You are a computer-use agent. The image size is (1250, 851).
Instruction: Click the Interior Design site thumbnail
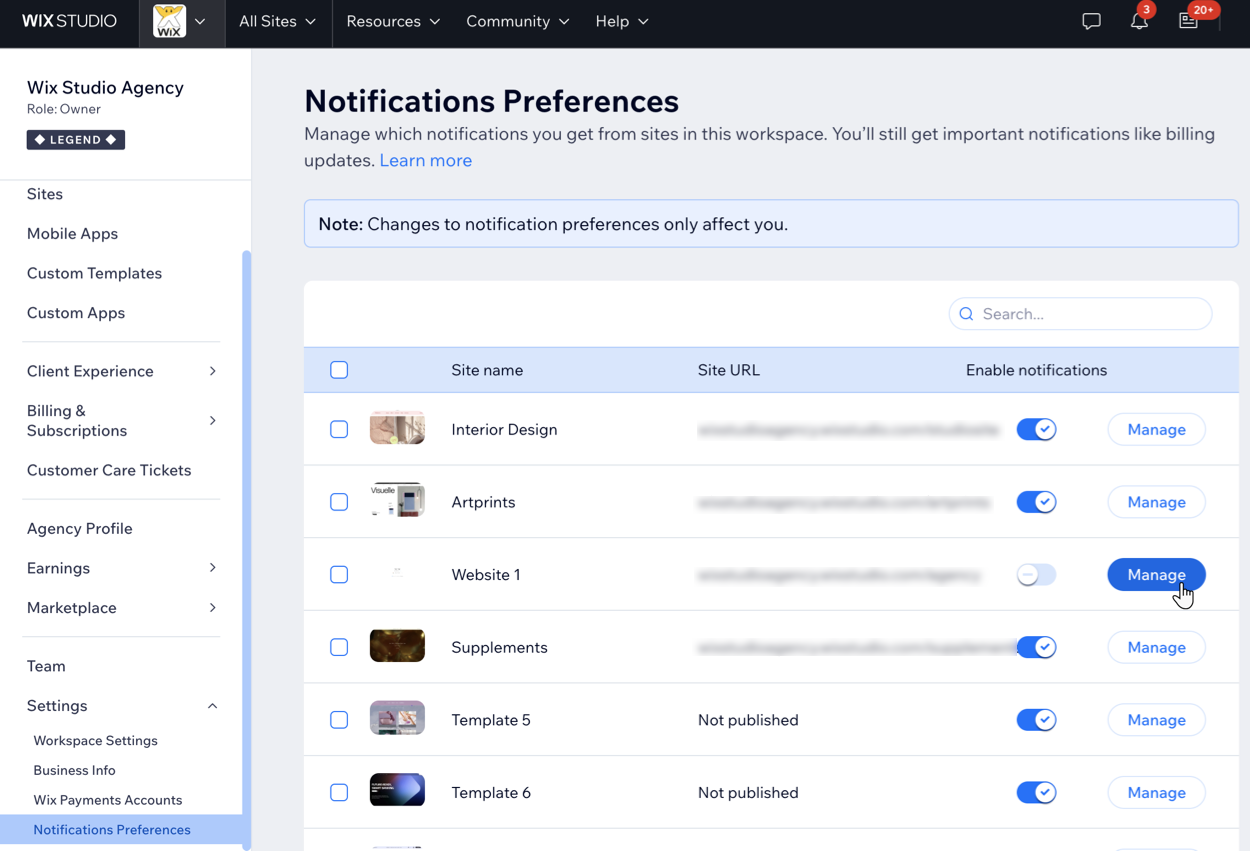pos(397,429)
